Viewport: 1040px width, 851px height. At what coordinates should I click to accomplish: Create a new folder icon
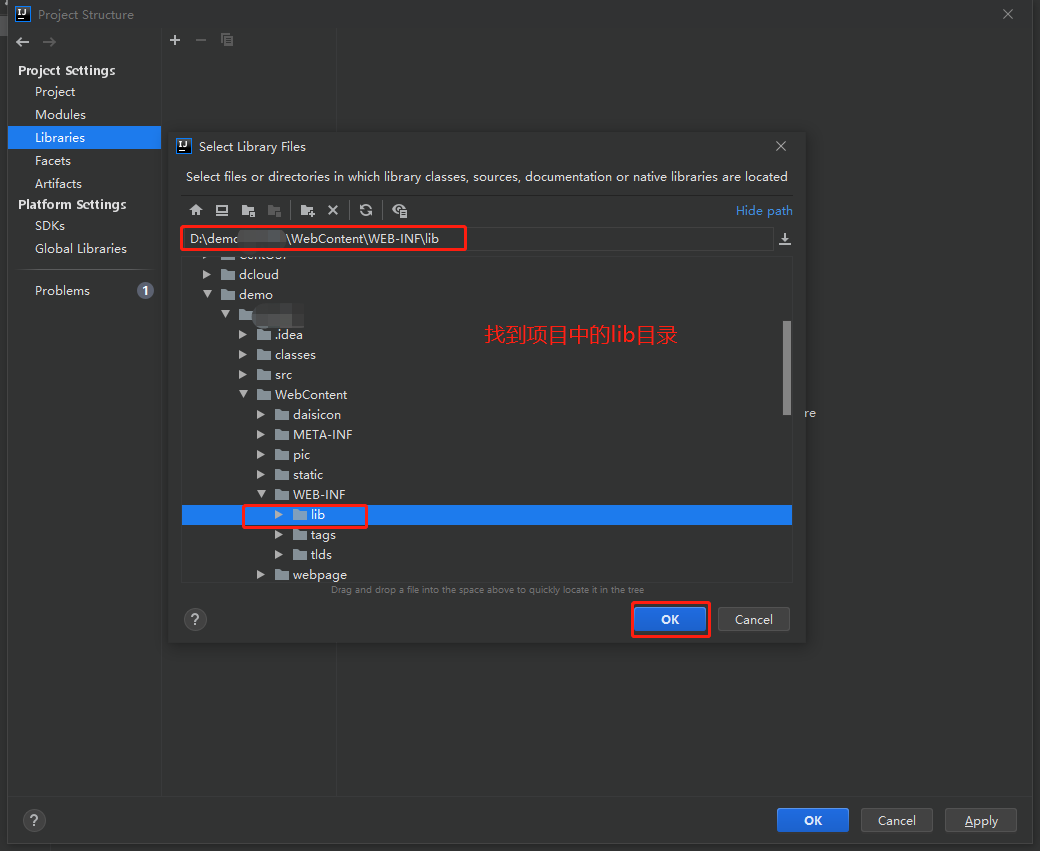point(307,210)
